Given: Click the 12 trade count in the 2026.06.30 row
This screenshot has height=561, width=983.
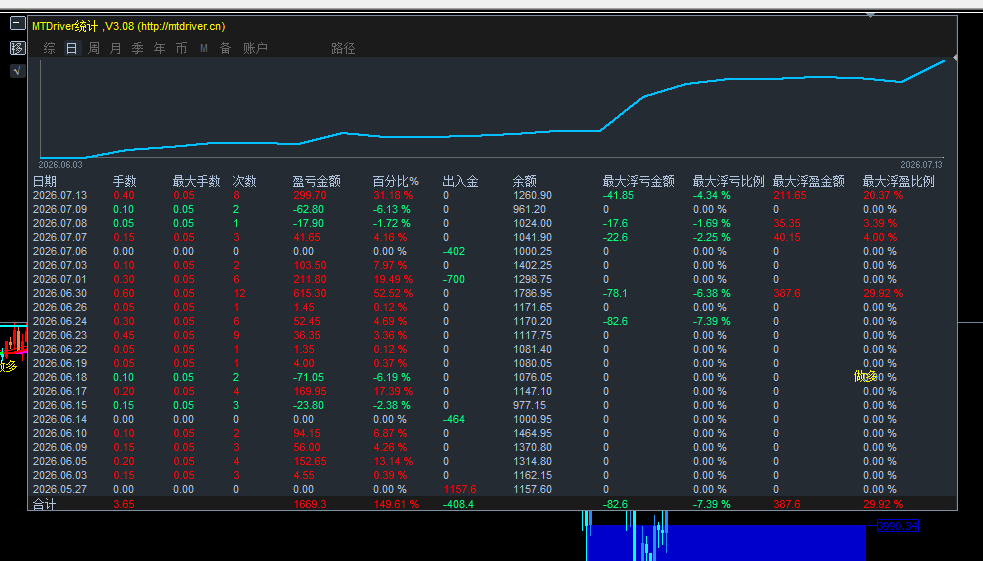Looking at the screenshot, I should pos(239,293).
